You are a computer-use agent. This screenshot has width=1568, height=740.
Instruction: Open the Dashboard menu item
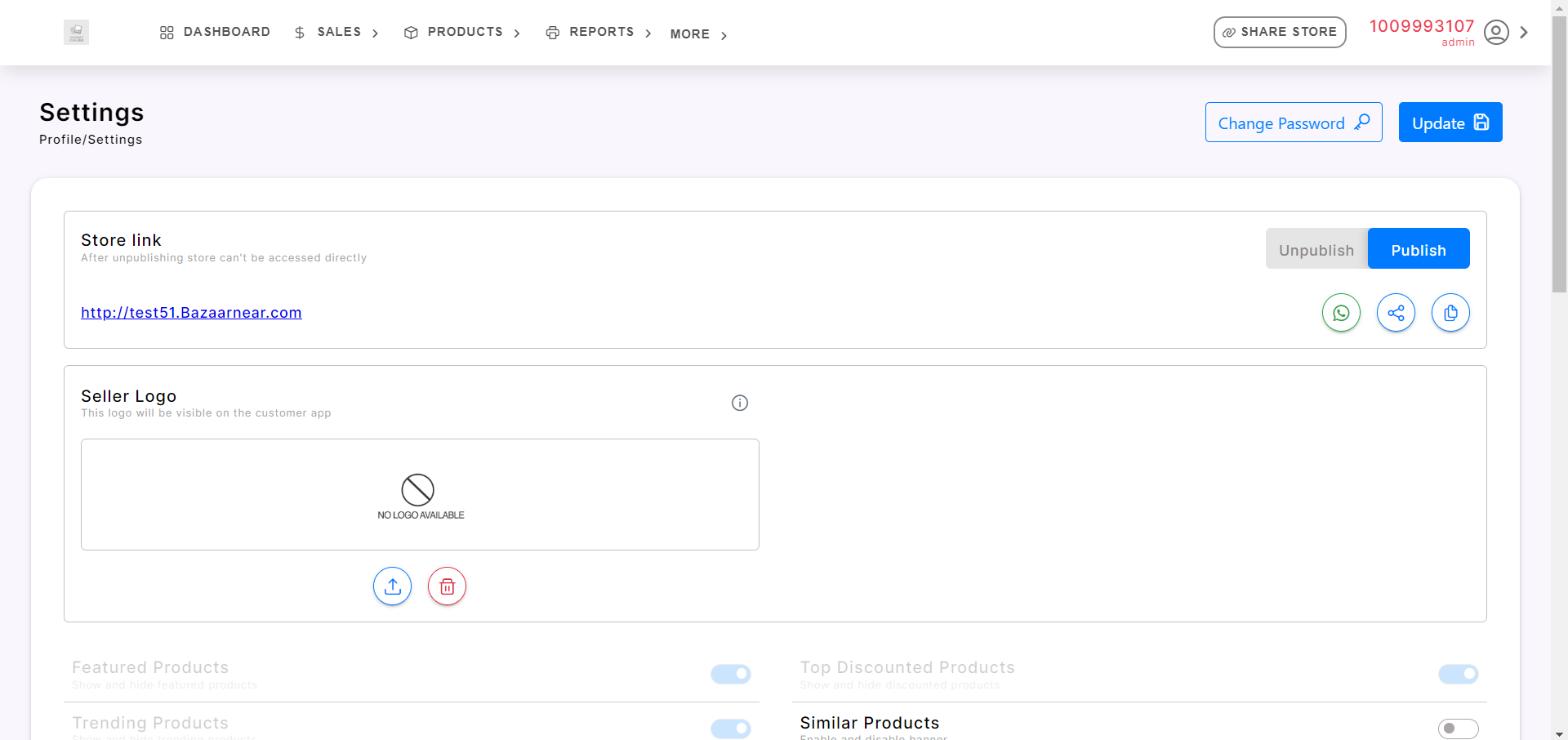(x=216, y=32)
